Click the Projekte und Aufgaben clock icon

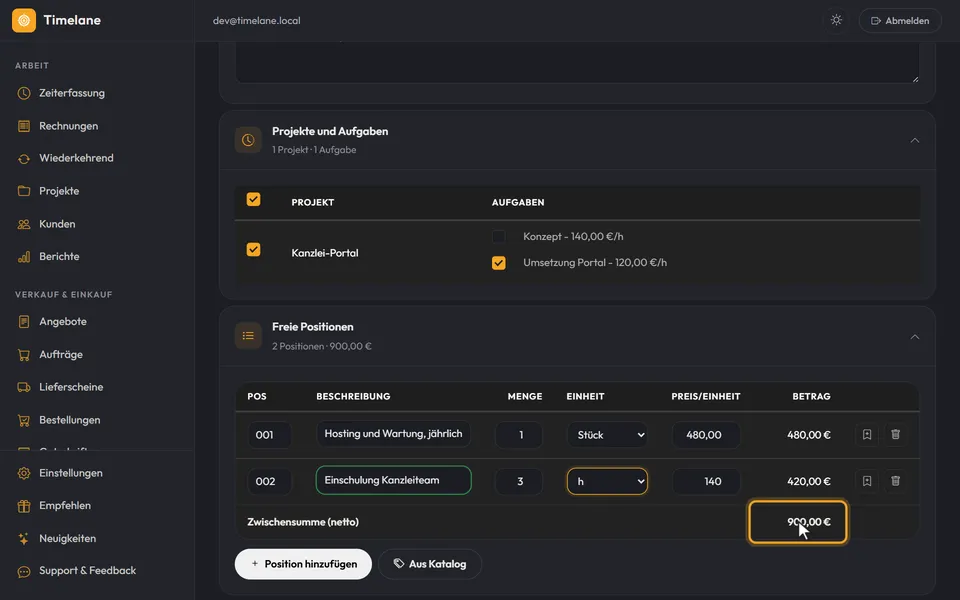point(248,140)
